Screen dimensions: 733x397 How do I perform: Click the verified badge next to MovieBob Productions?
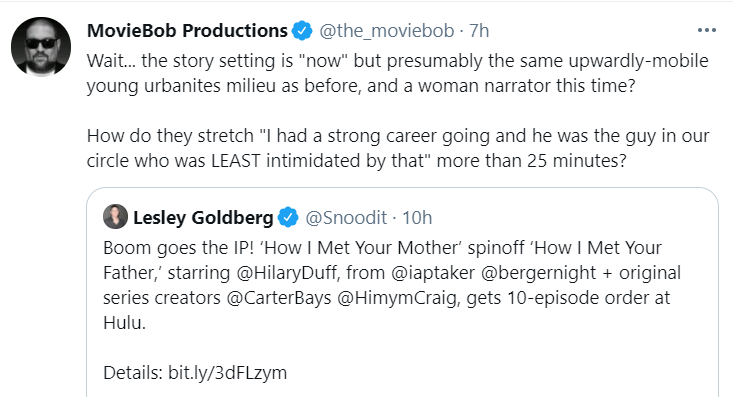tap(302, 31)
